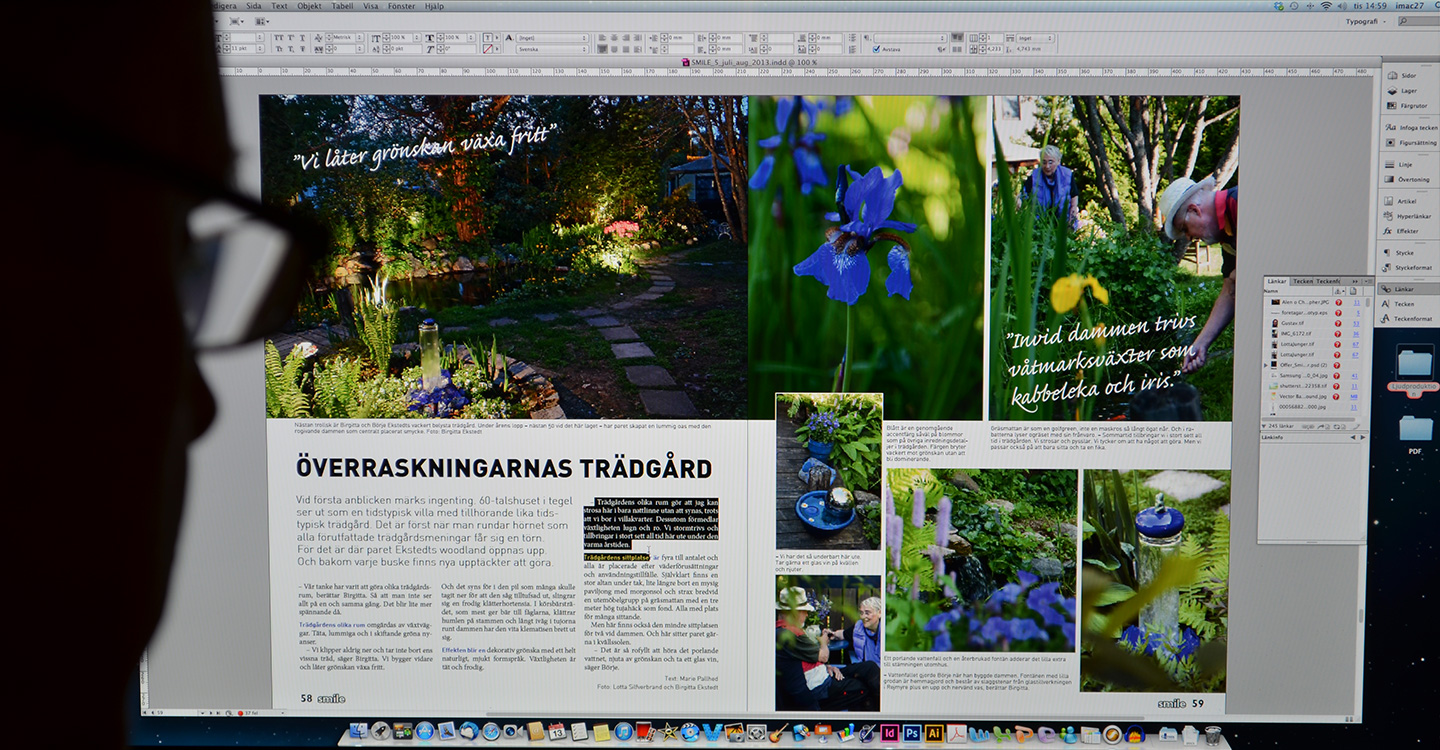Open the Länkar panel flyout menu
1440x750 pixels.
coord(1367,281)
